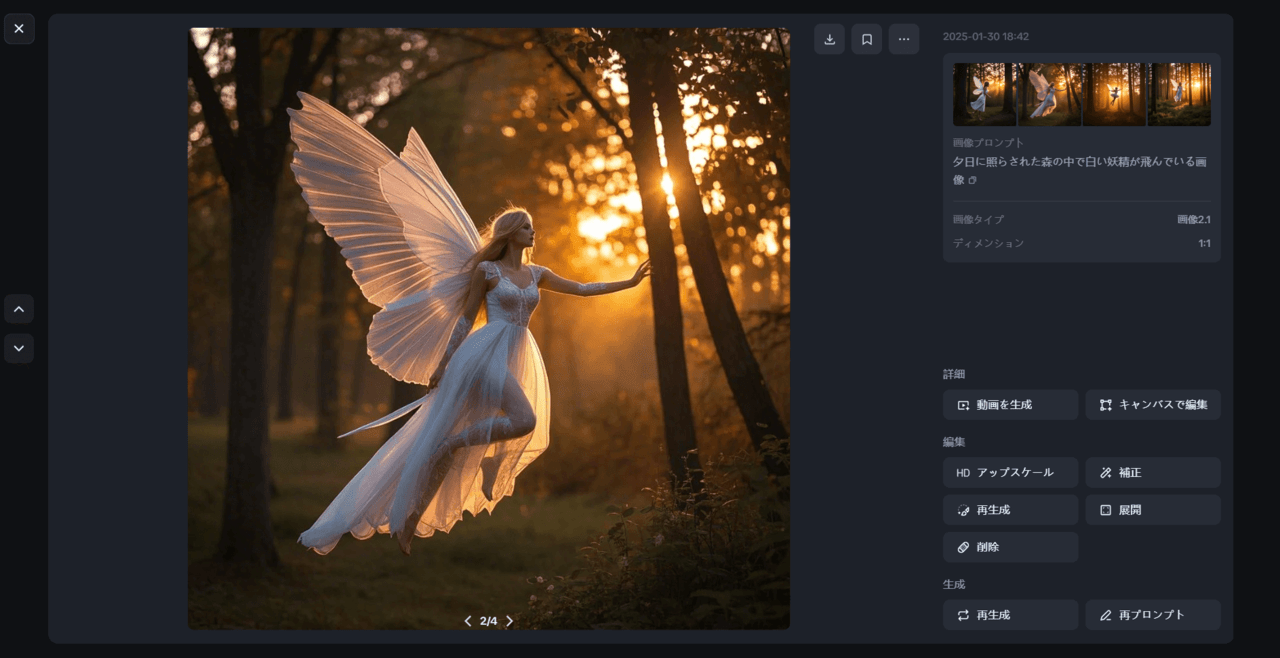Show next image using right arrow by 2/4

(509, 621)
